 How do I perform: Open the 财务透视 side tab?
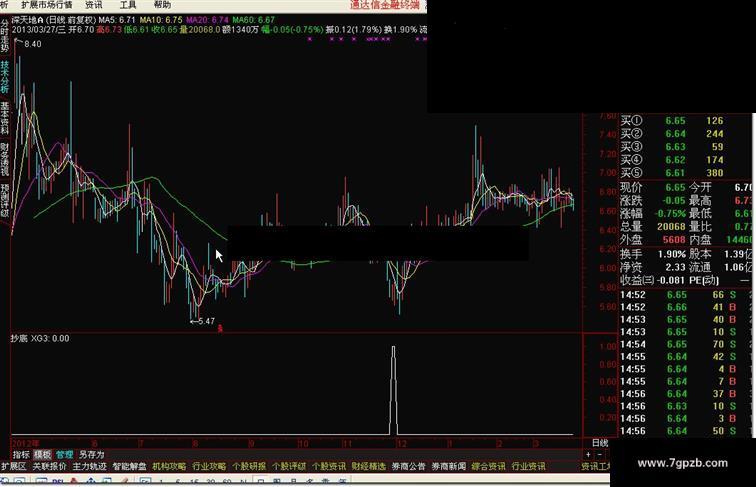click(x=5, y=159)
